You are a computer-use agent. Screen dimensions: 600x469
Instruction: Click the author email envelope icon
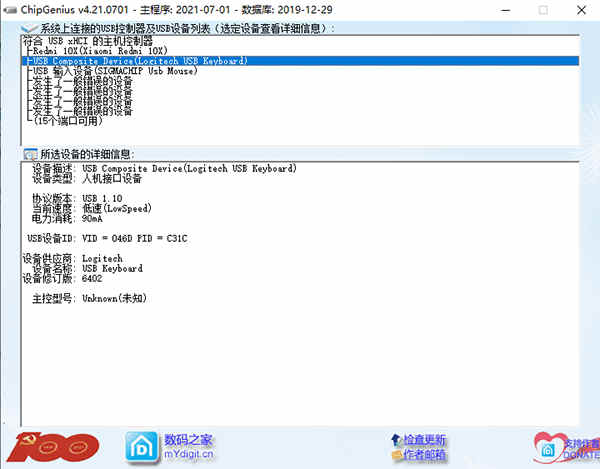397,454
